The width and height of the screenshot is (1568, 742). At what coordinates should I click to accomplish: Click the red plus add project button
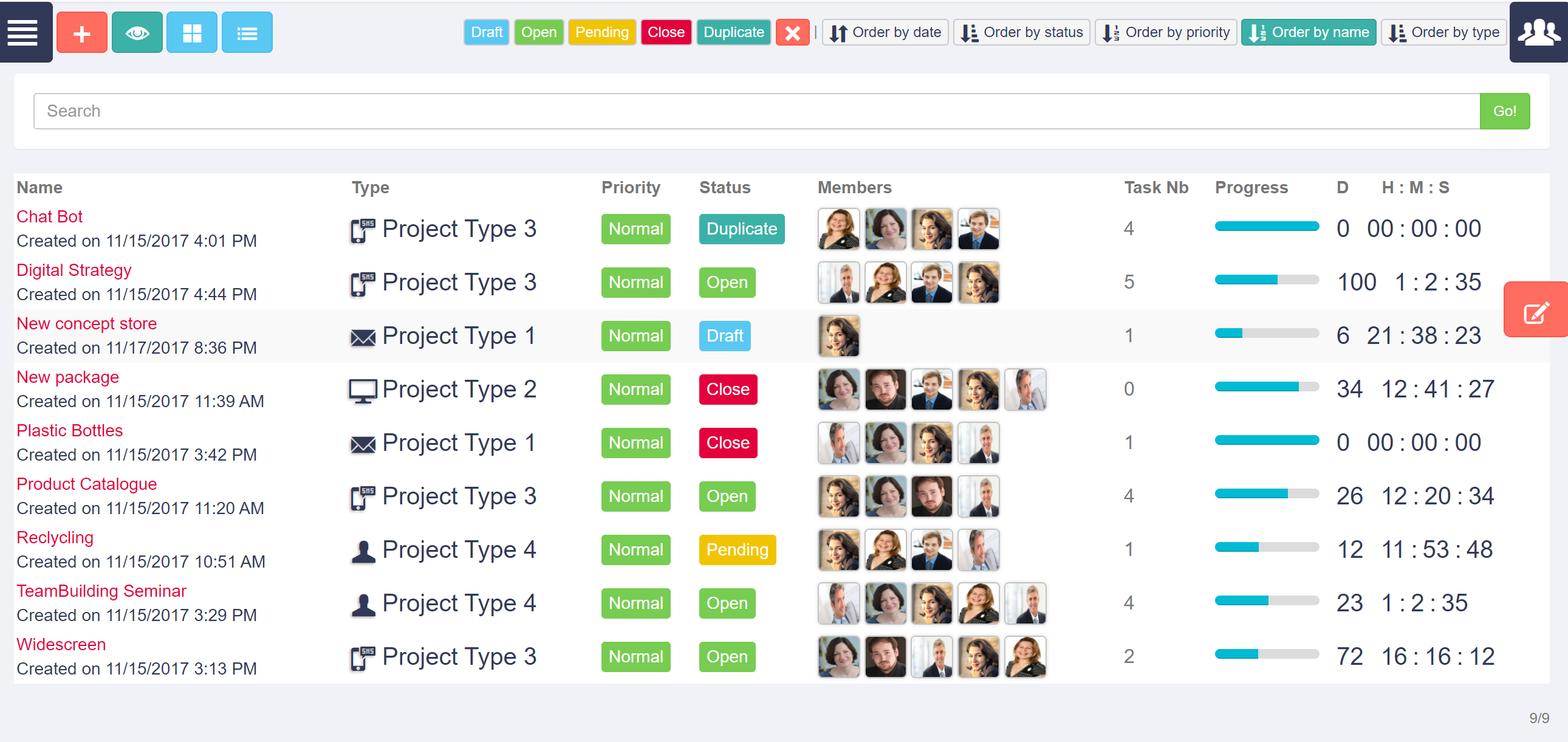pos(82,33)
